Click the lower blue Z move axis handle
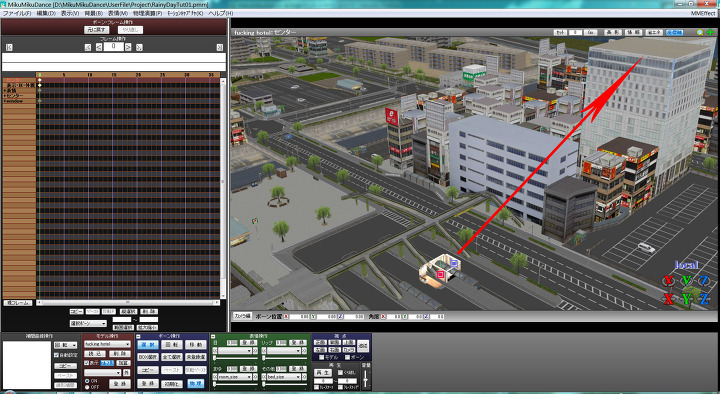 pyautogui.click(x=704, y=299)
